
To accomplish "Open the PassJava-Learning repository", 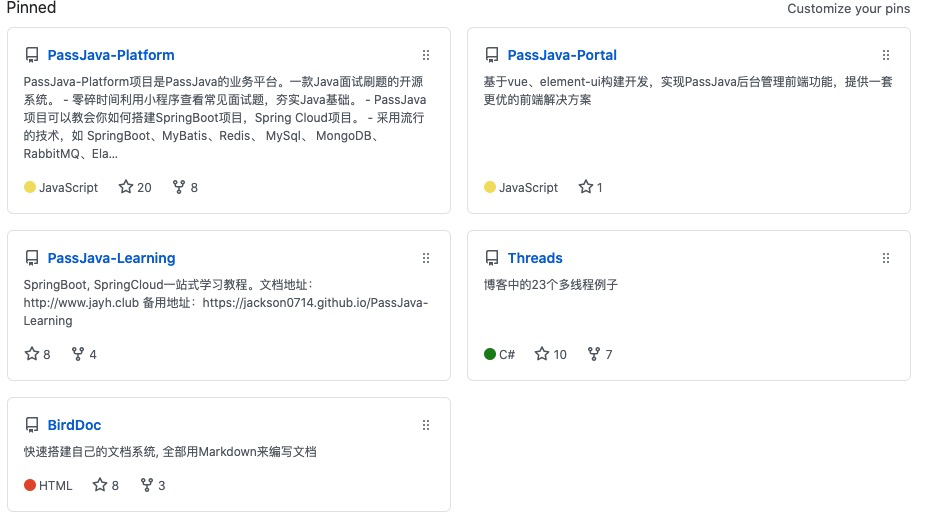I will [111, 258].
